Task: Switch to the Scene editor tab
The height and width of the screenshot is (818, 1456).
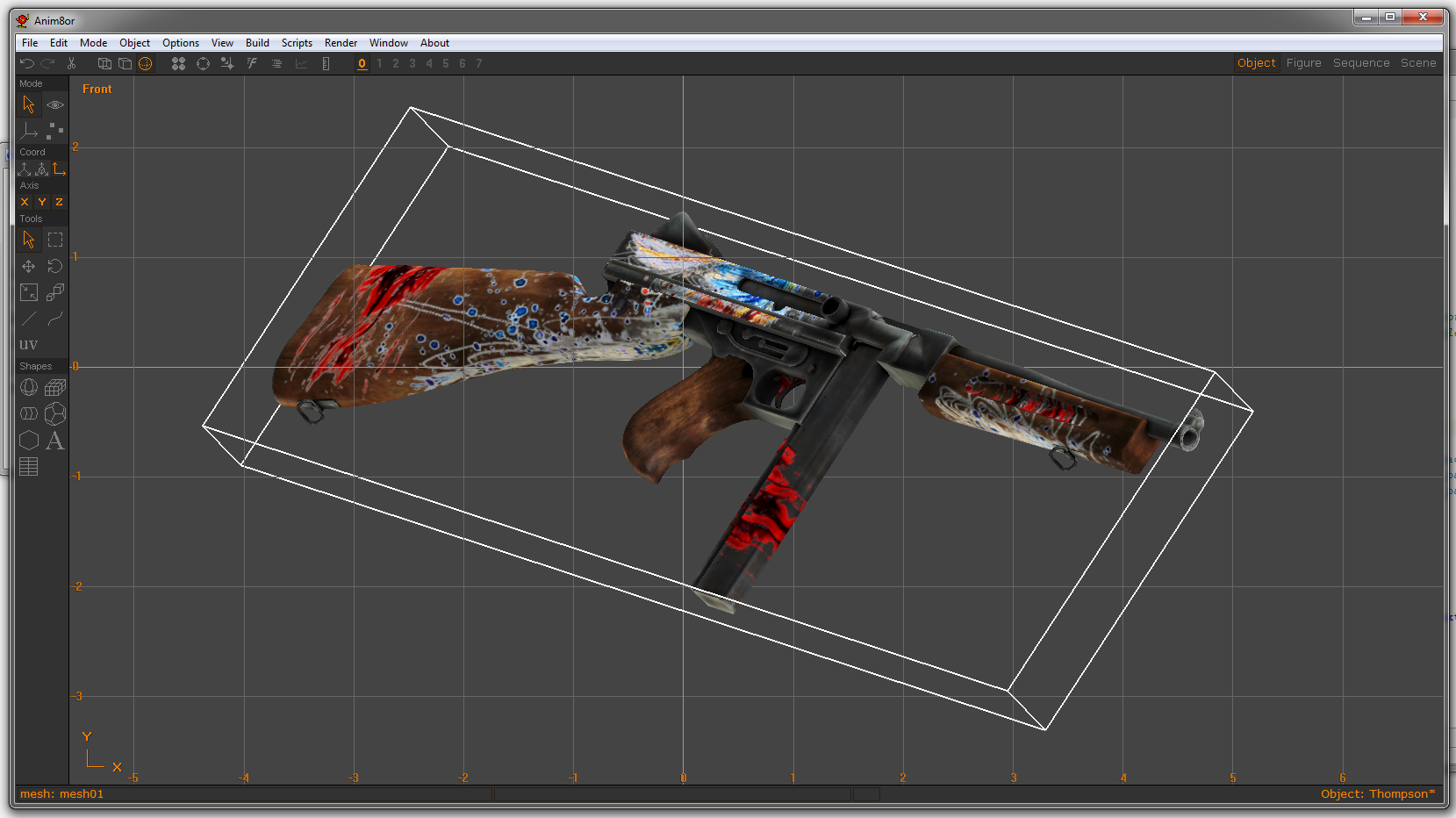Action: click(1418, 63)
